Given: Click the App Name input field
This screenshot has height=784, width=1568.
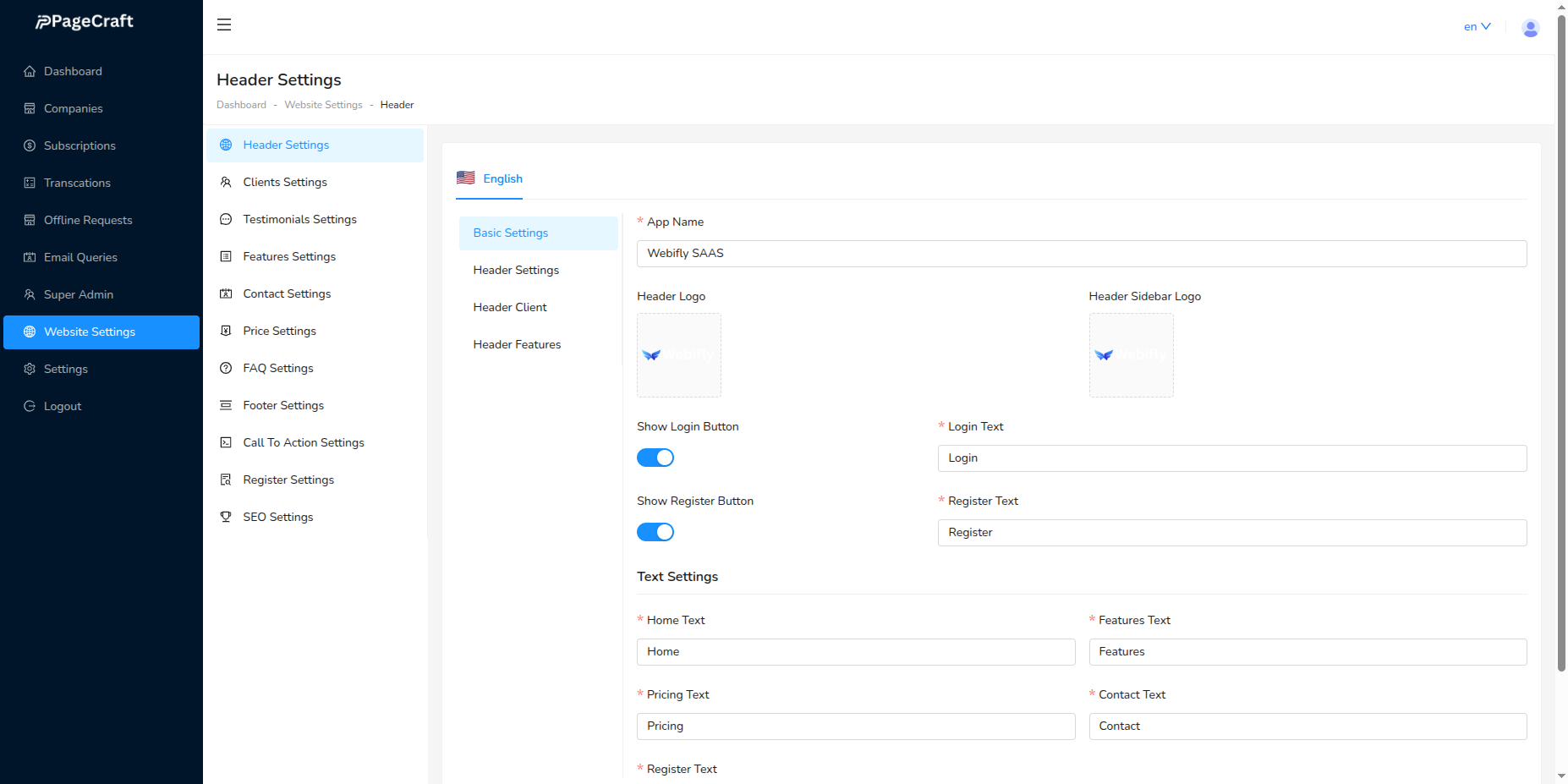Looking at the screenshot, I should pos(1081,254).
